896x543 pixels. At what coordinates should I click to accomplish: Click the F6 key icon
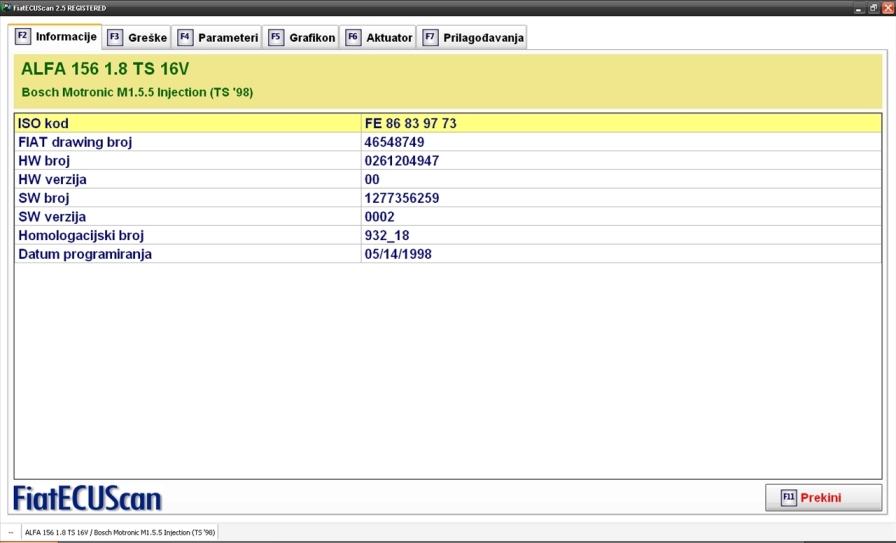pyautogui.click(x=353, y=38)
